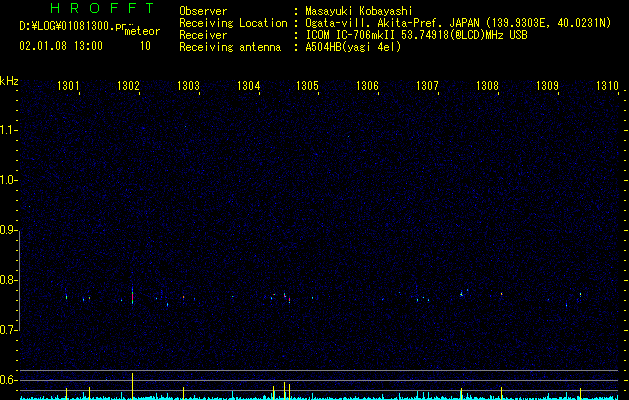Click the 1.1 frequency axis label
This screenshot has width=629, height=400.
[x=9, y=130]
